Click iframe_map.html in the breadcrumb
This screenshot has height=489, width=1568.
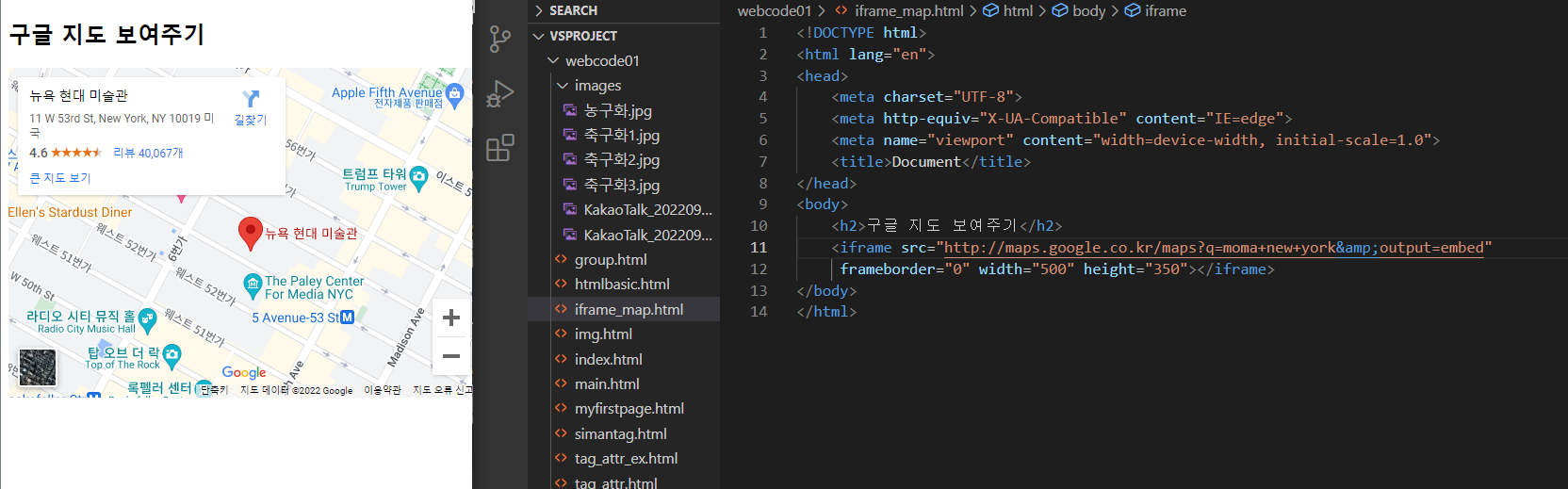click(908, 10)
